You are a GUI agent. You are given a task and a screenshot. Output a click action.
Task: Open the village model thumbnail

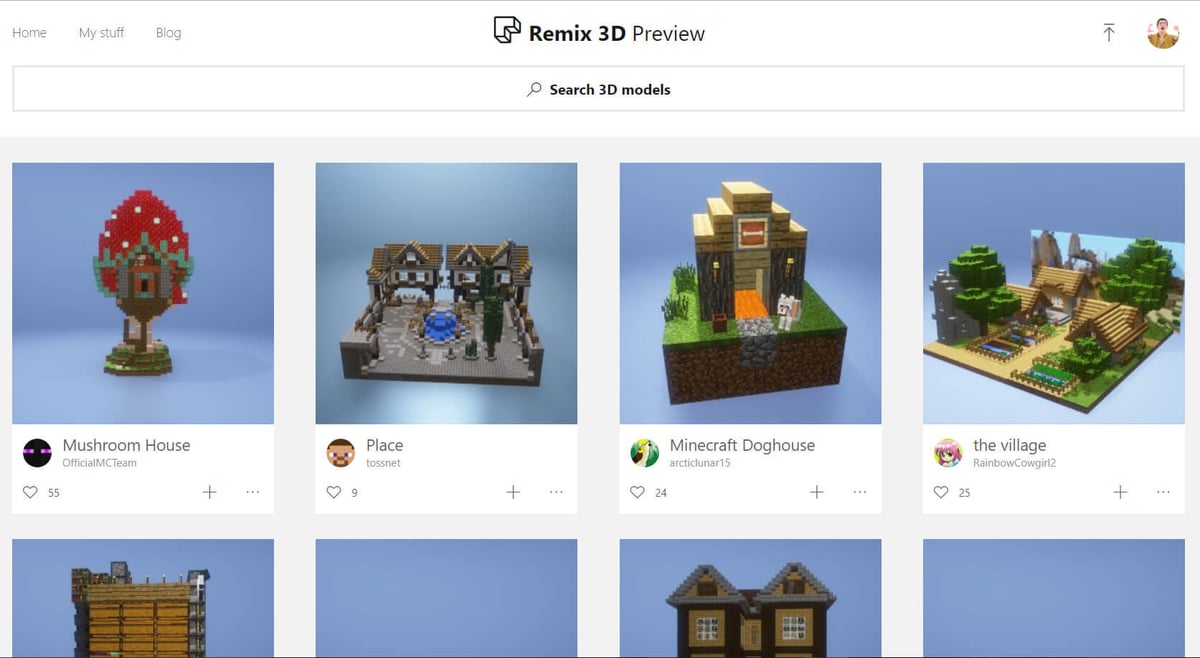tap(1053, 293)
